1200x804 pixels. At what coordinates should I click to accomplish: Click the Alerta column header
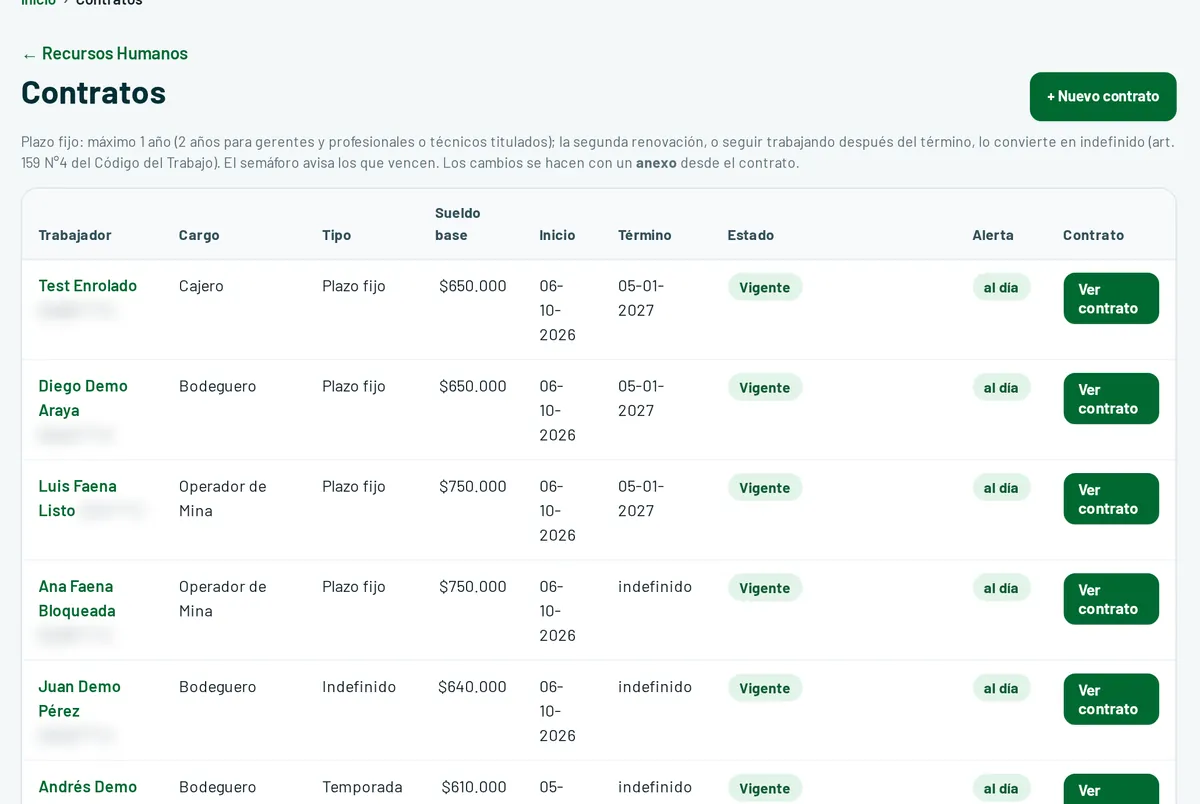(993, 235)
